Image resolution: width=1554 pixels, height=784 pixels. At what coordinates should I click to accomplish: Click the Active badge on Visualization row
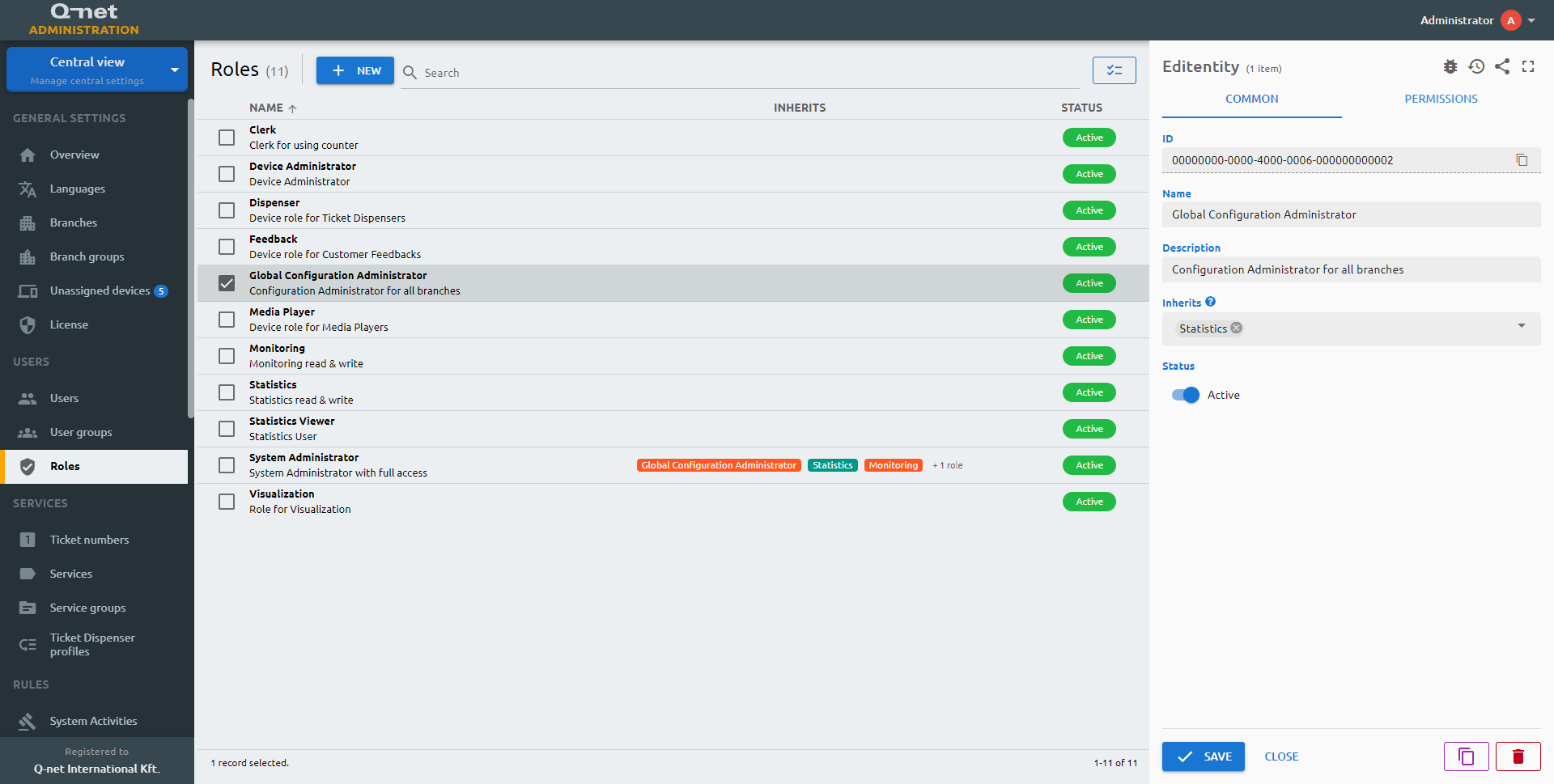coord(1089,502)
